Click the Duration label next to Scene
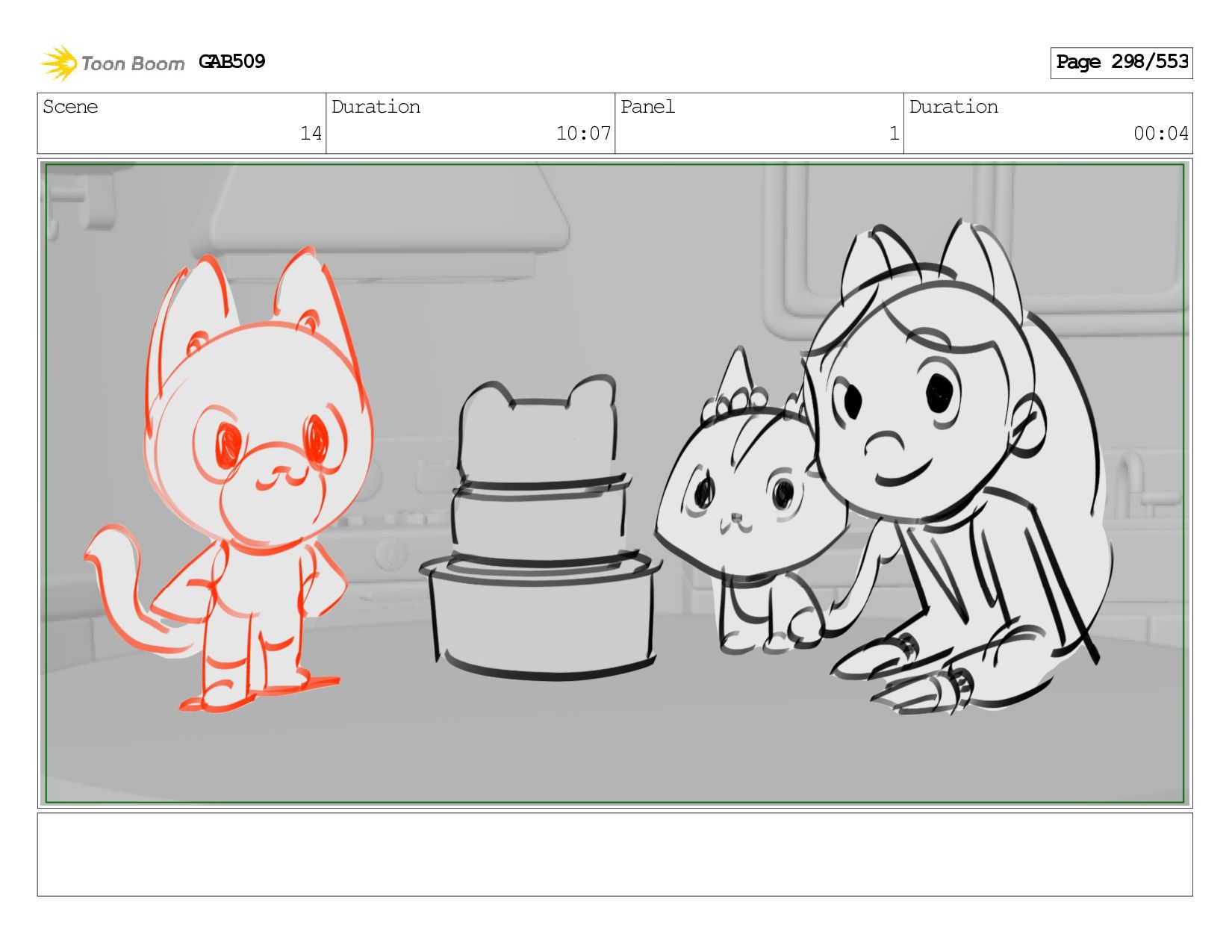The height and width of the screenshot is (952, 1232). (376, 107)
